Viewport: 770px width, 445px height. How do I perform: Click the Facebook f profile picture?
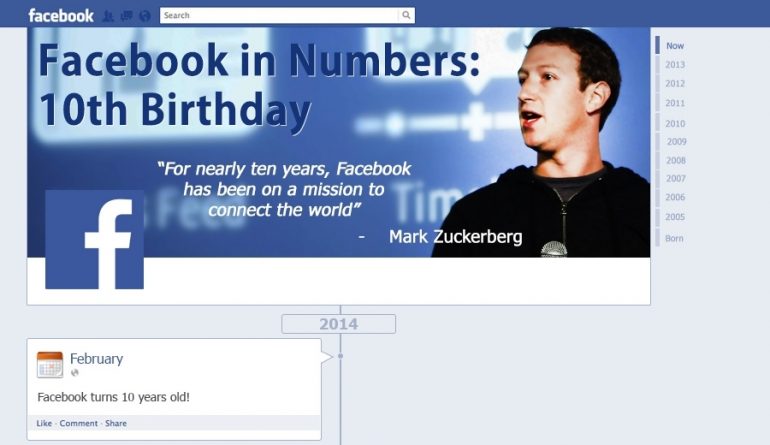(95, 240)
